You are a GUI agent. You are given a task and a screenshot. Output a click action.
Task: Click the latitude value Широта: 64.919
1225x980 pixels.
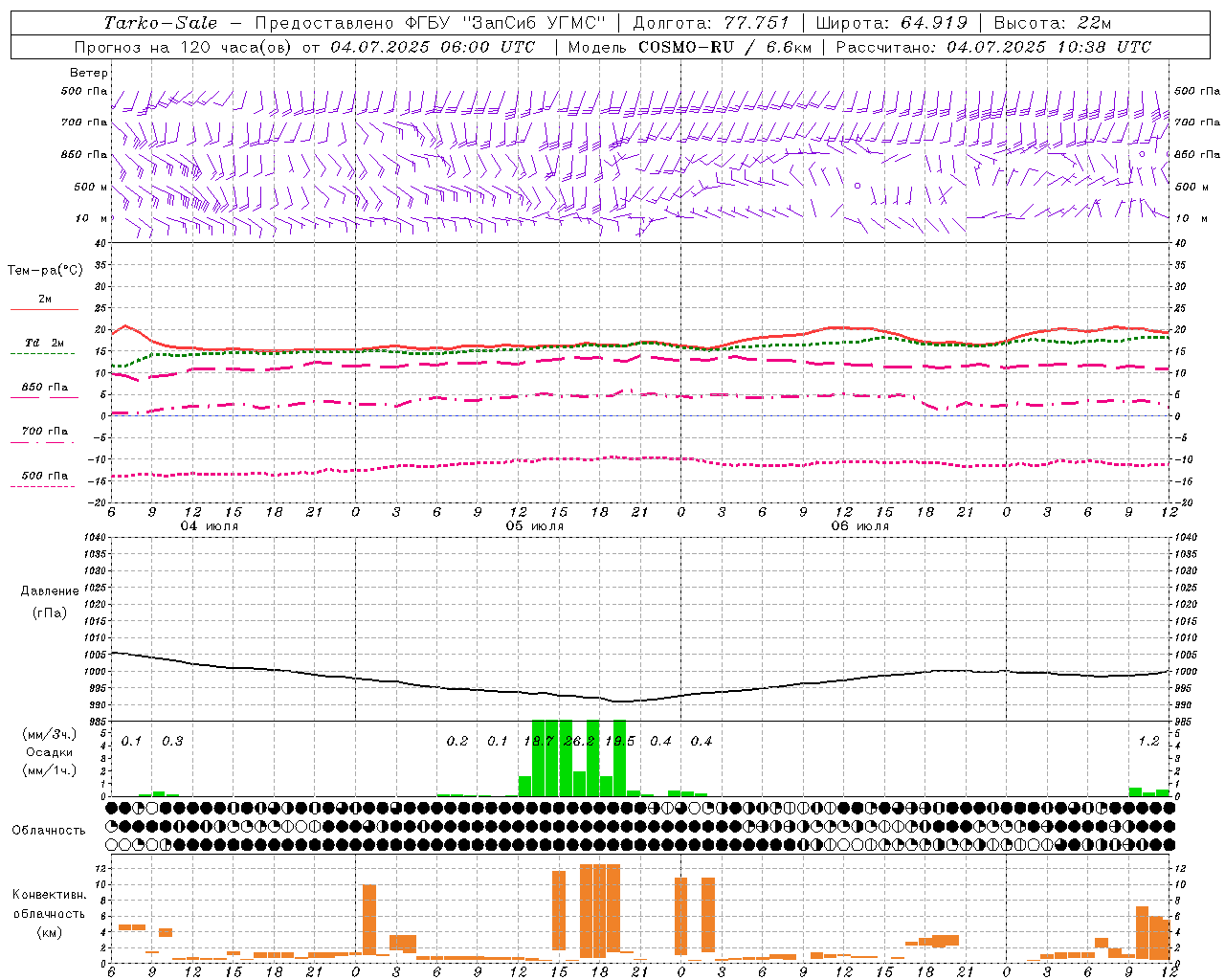point(892,23)
